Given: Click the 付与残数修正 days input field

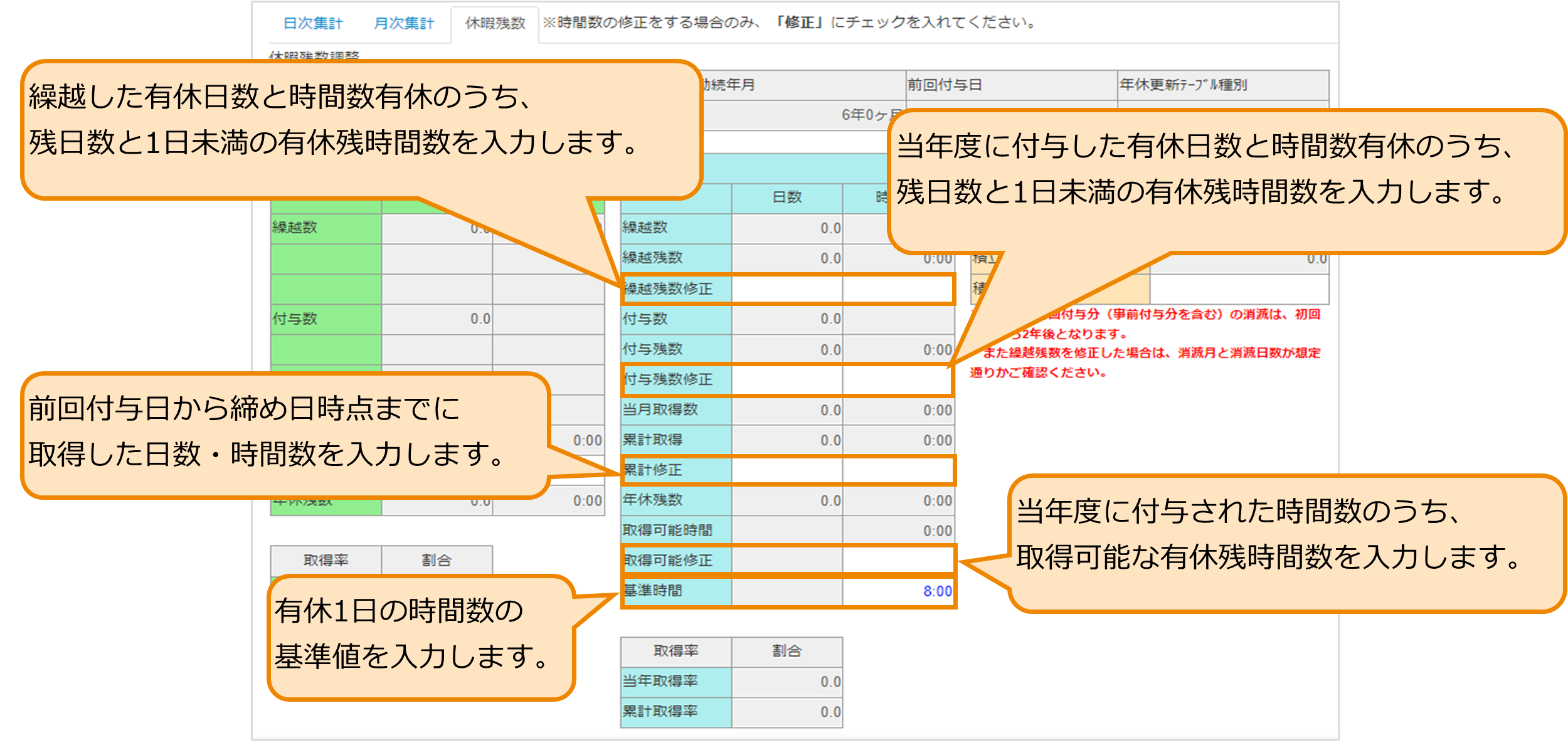Looking at the screenshot, I should point(787,379).
